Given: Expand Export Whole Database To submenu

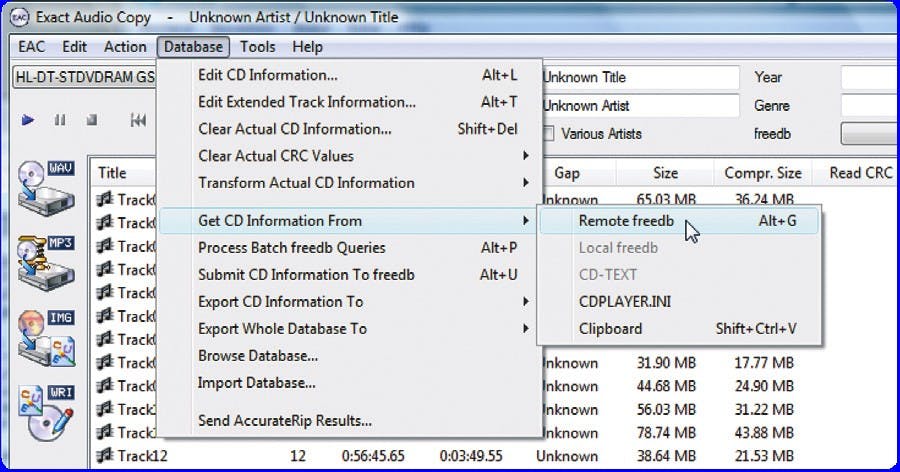Looking at the screenshot, I should click(350, 329).
